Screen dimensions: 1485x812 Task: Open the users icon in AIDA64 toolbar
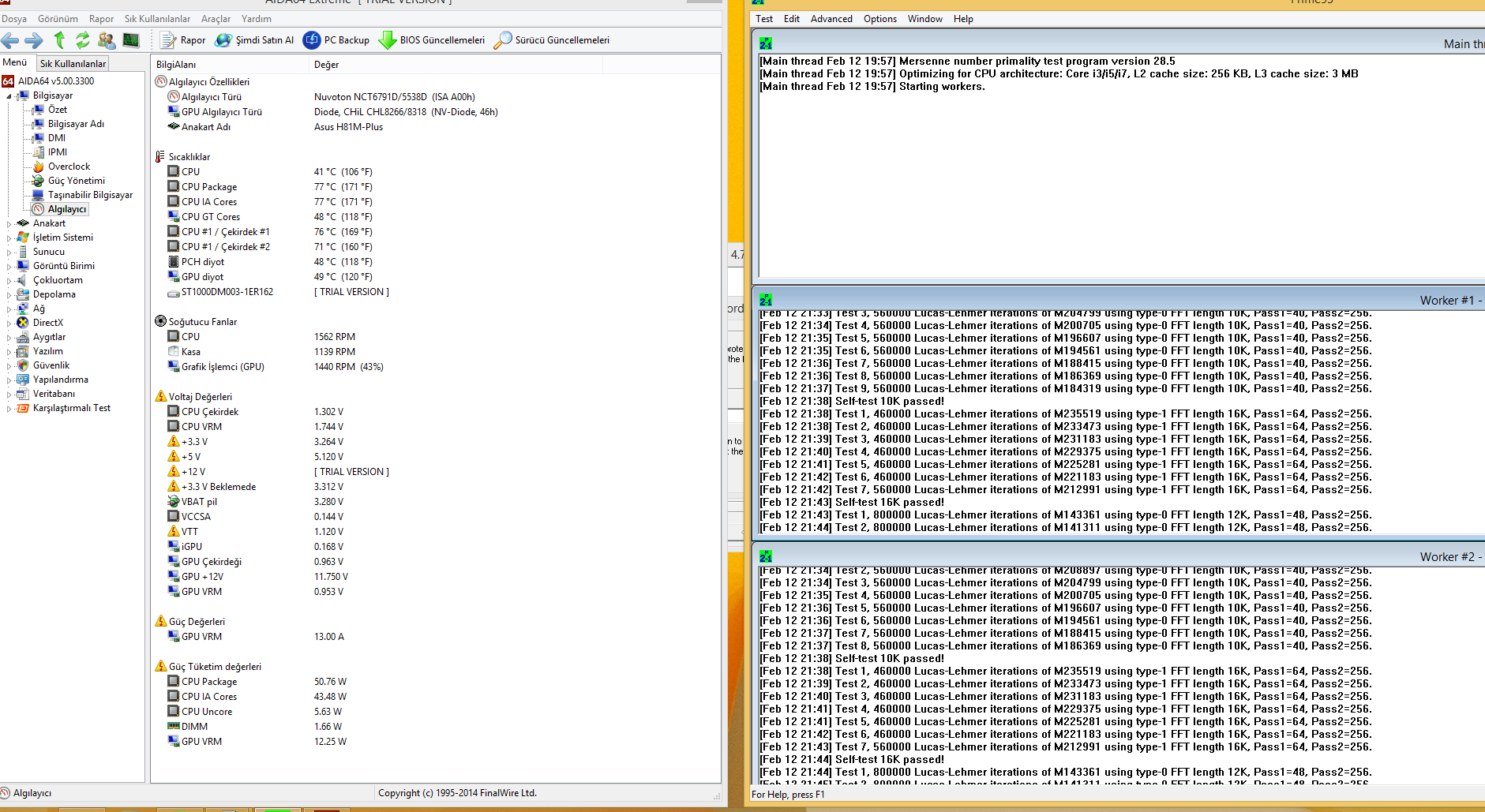pyautogui.click(x=107, y=39)
